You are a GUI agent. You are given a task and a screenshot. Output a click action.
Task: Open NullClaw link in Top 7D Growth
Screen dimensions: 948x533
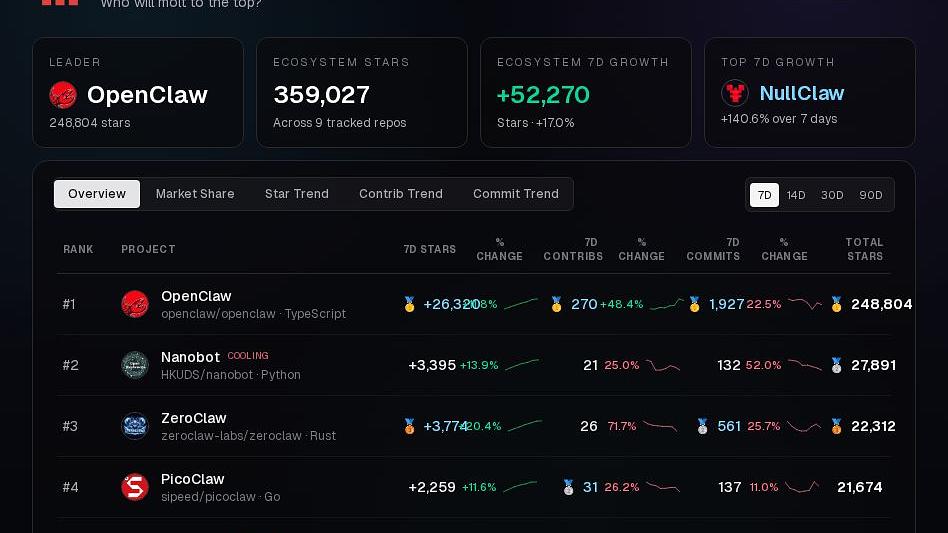pyautogui.click(x=802, y=93)
